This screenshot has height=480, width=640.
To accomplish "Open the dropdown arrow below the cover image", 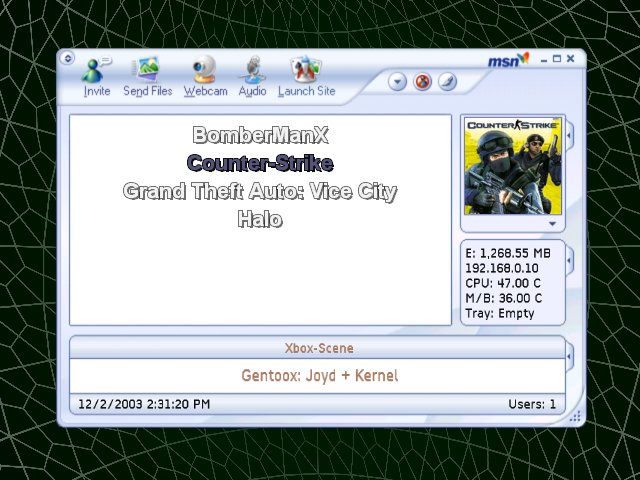I will click(x=552, y=224).
